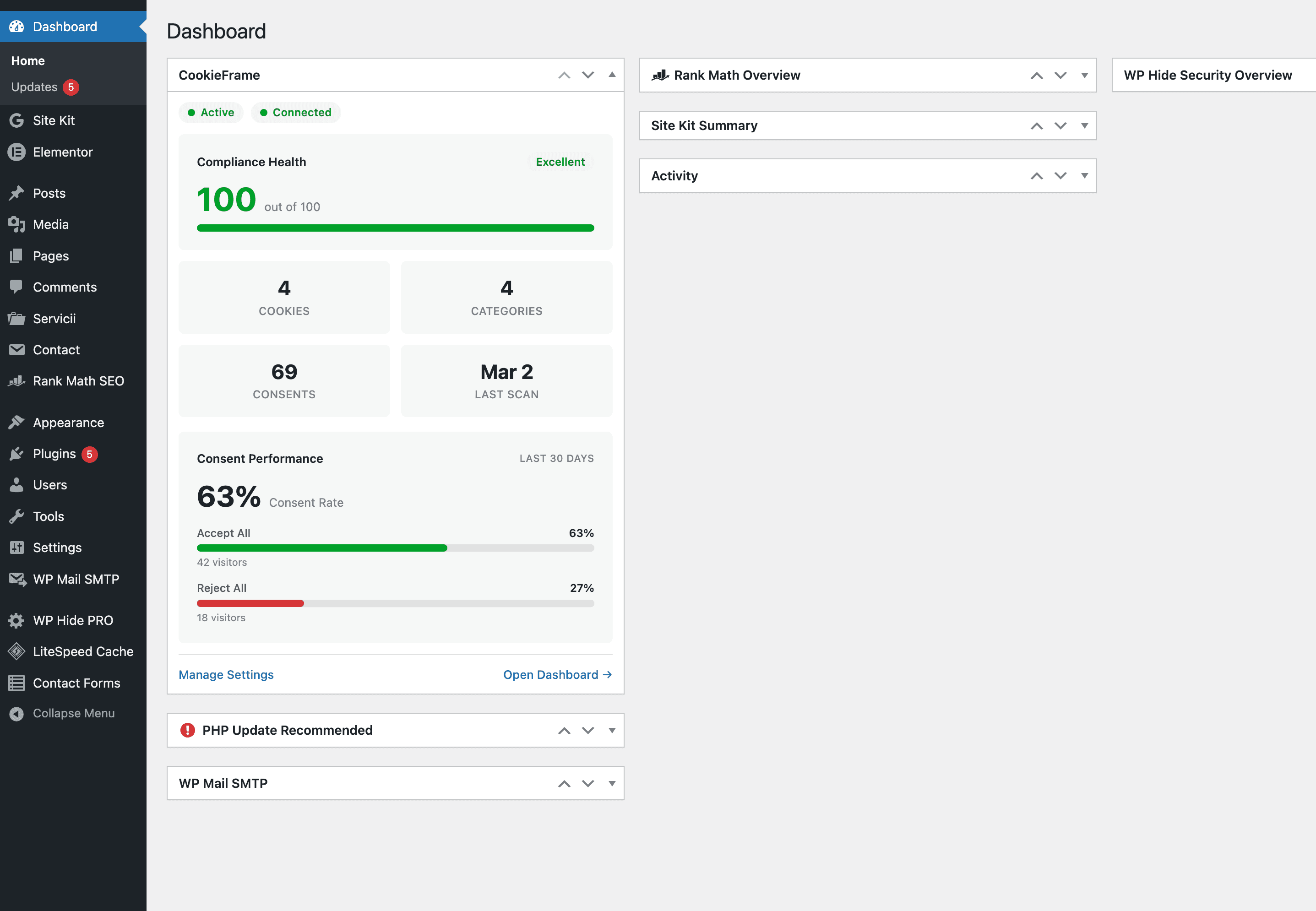The width and height of the screenshot is (1316, 911).
Task: Click the Dashboard gauge icon in sidebar
Action: pos(16,26)
